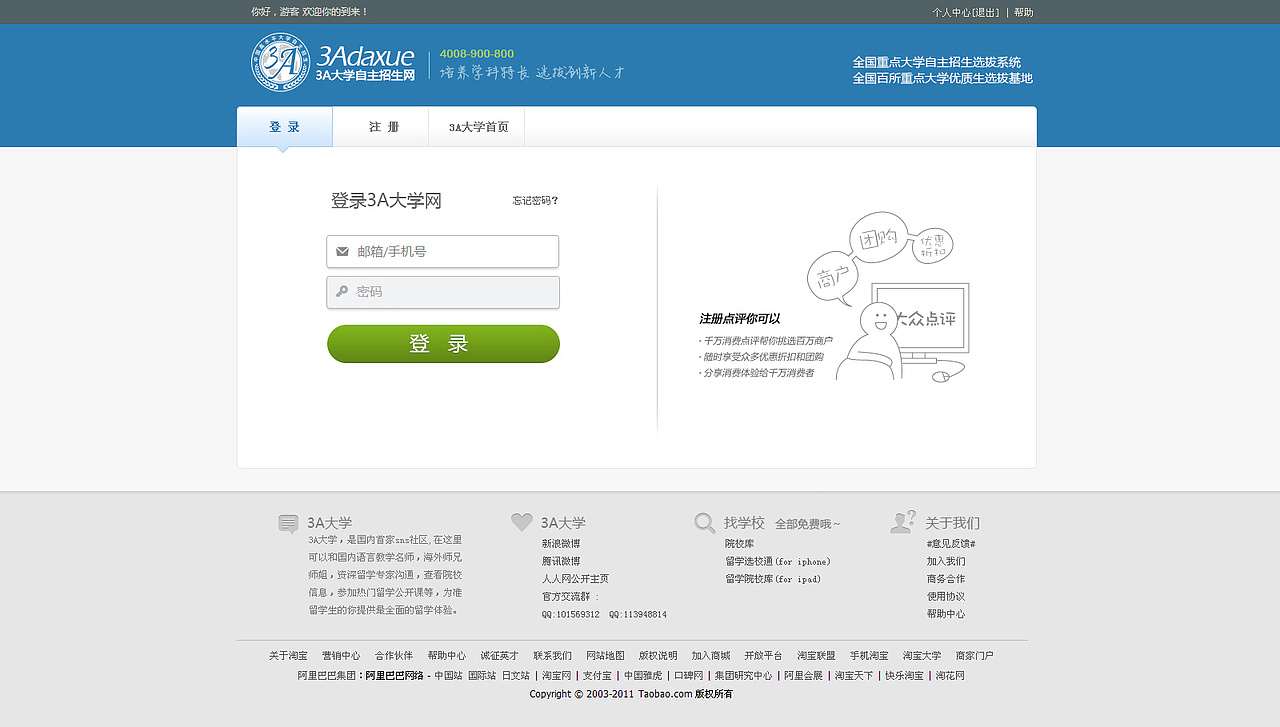
Task: Click the envelope icon in email field
Action: point(342,252)
